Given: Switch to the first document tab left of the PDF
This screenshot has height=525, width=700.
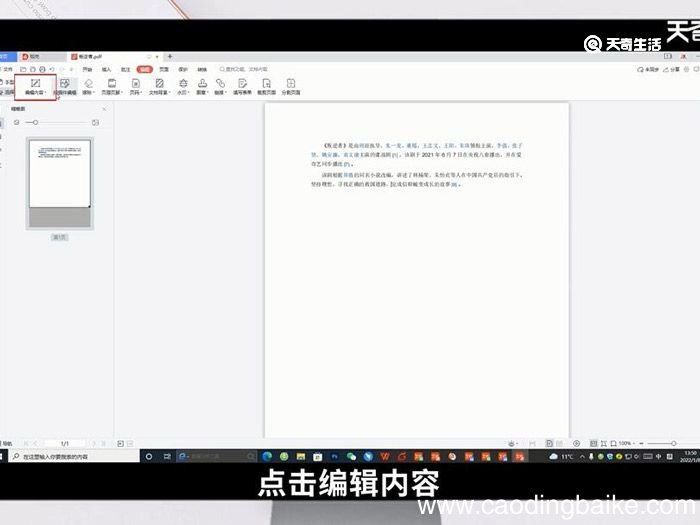Looking at the screenshot, I should [43, 57].
